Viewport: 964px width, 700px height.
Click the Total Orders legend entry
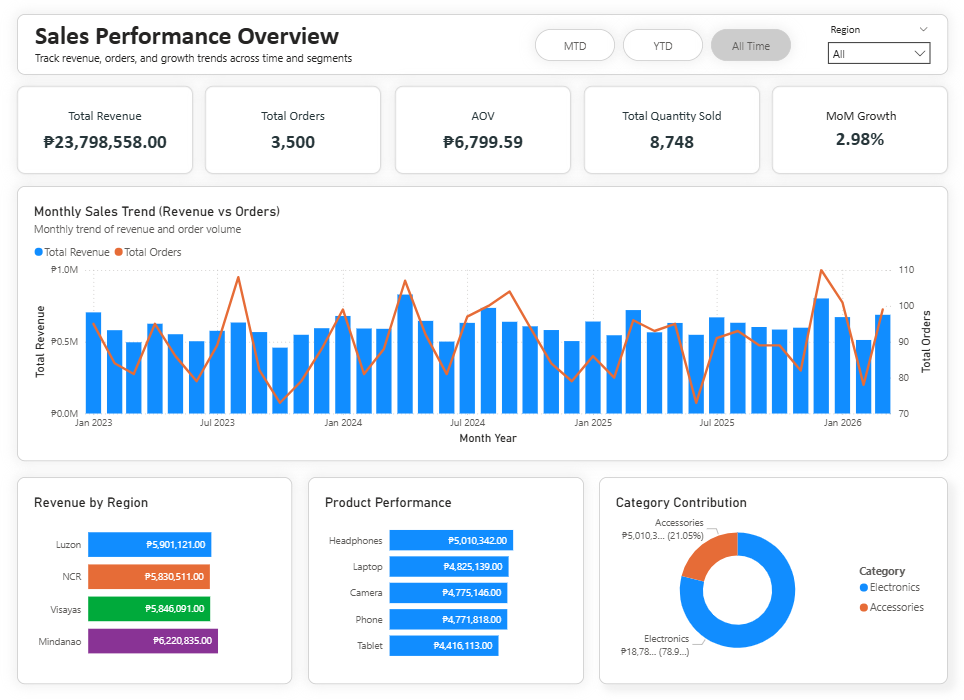point(152,253)
